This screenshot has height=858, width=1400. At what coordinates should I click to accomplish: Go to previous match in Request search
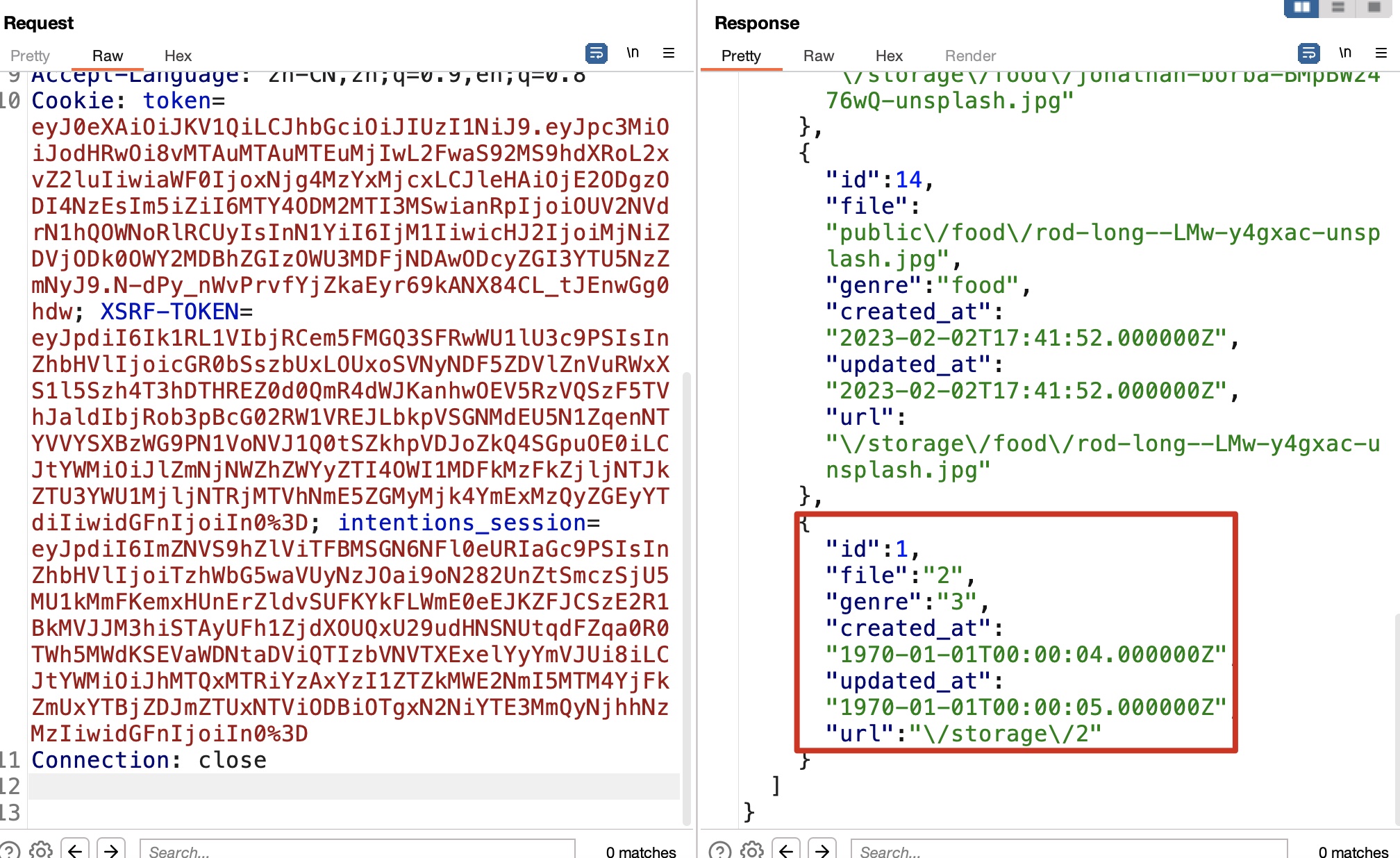coord(75,850)
